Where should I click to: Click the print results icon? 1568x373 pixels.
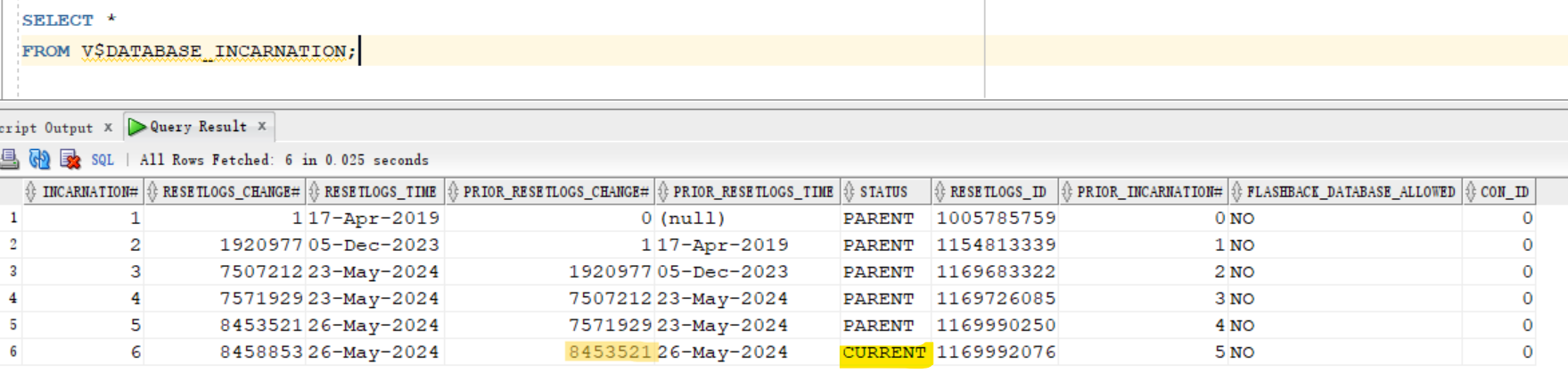[x=10, y=160]
